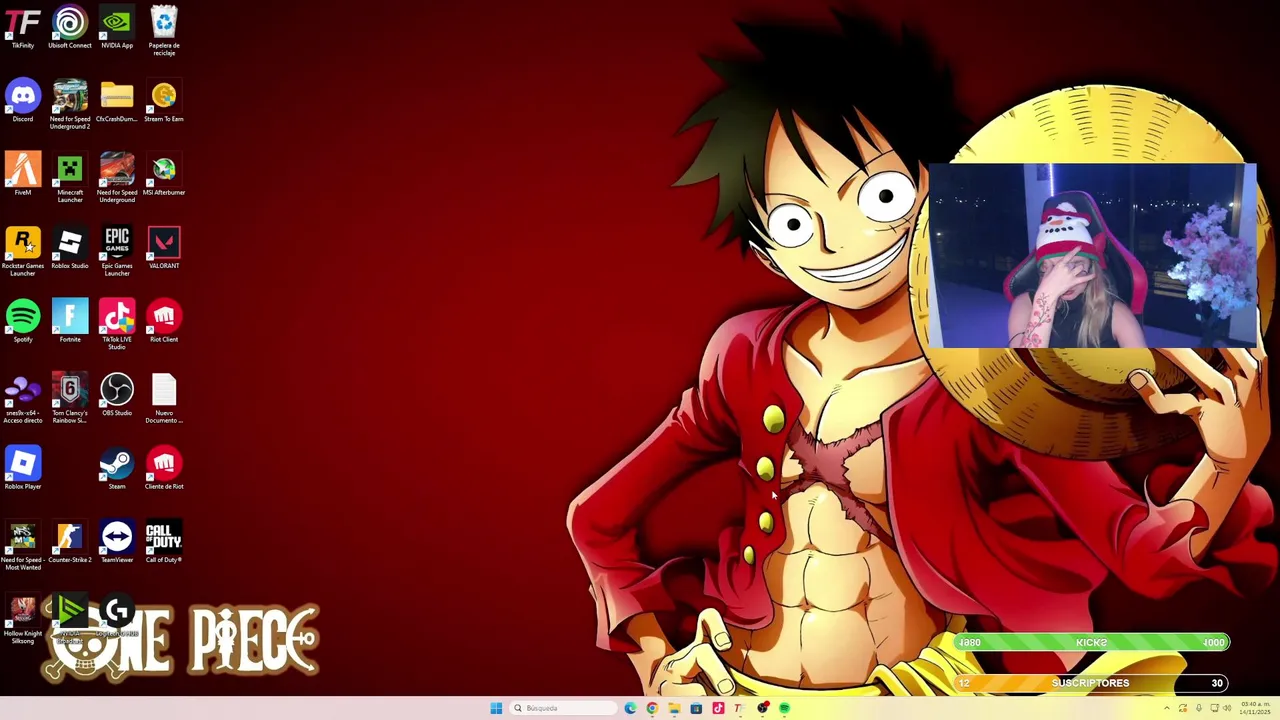Open the Logitech G HUB desktop icon
This screenshot has width=1280, height=720.
pos(117,612)
